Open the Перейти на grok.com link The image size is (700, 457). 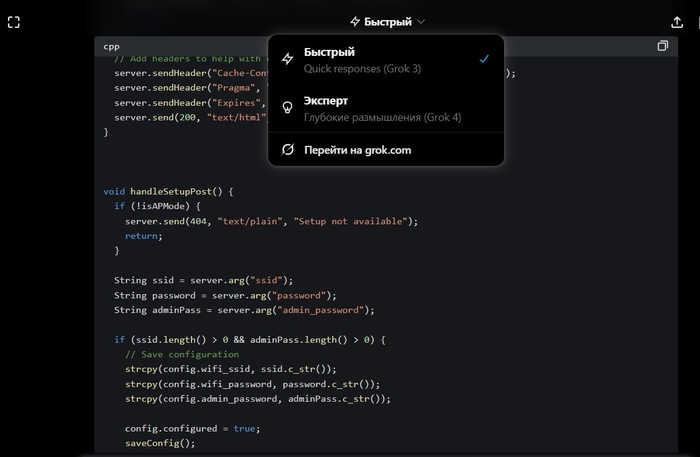point(357,150)
